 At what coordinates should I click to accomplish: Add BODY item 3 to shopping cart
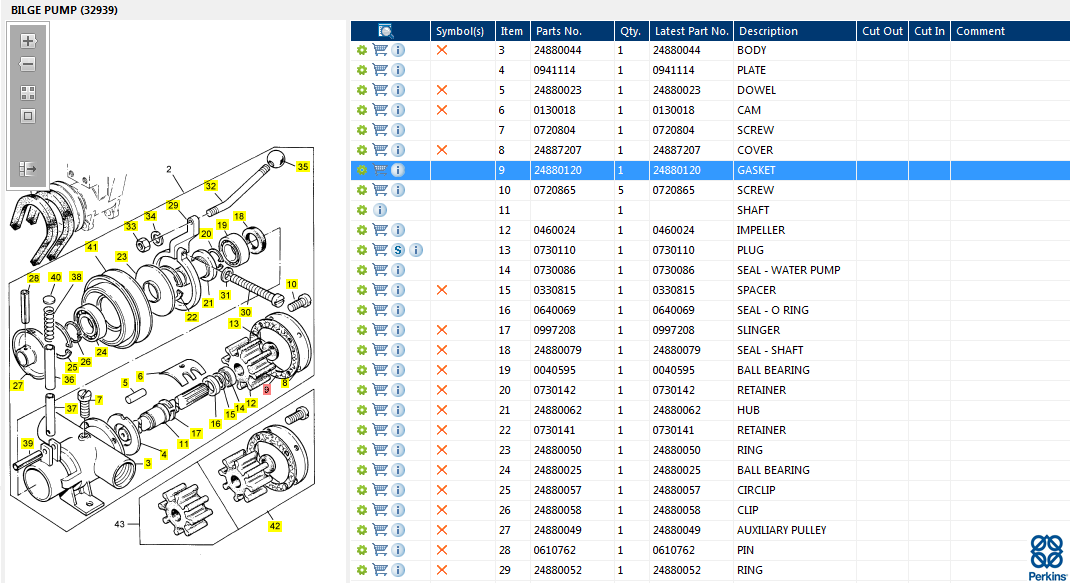[380, 50]
